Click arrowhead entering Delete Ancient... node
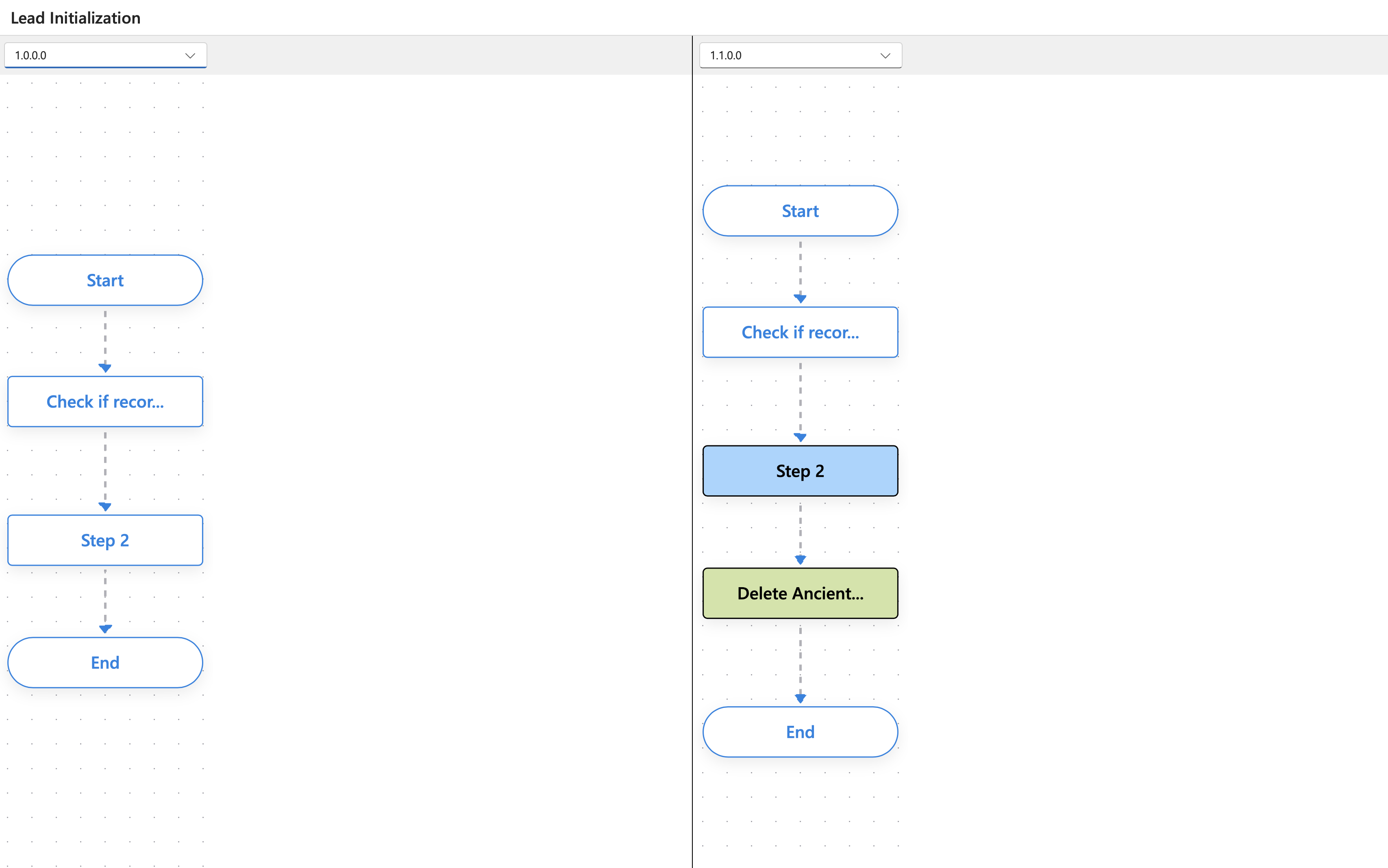 tap(800, 560)
